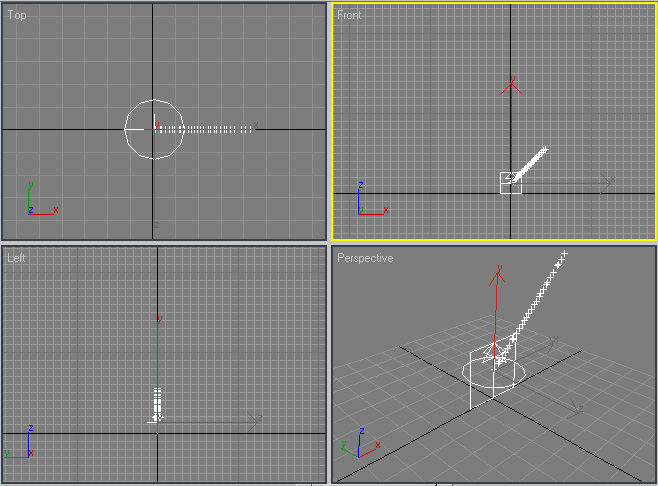This screenshot has height=486, width=658.
Task: Select the red emitter icon in Front viewport
Action: tap(512, 86)
